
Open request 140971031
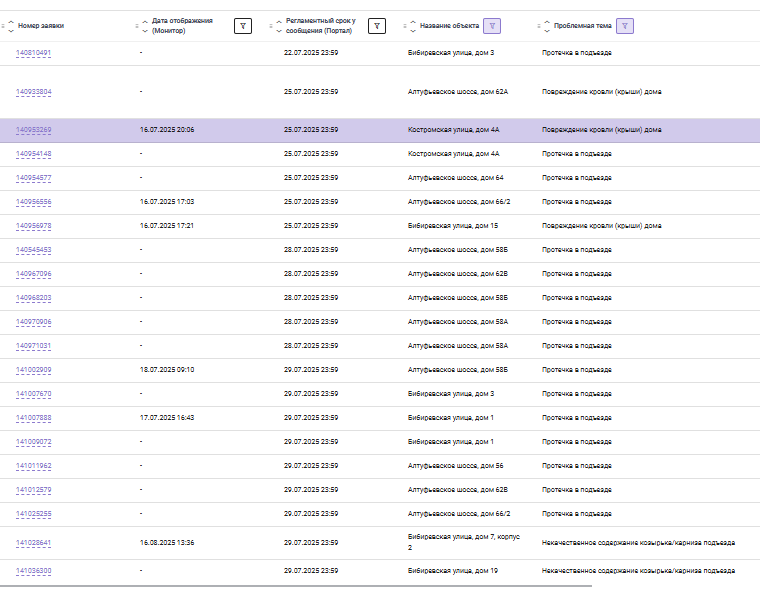coord(33,346)
